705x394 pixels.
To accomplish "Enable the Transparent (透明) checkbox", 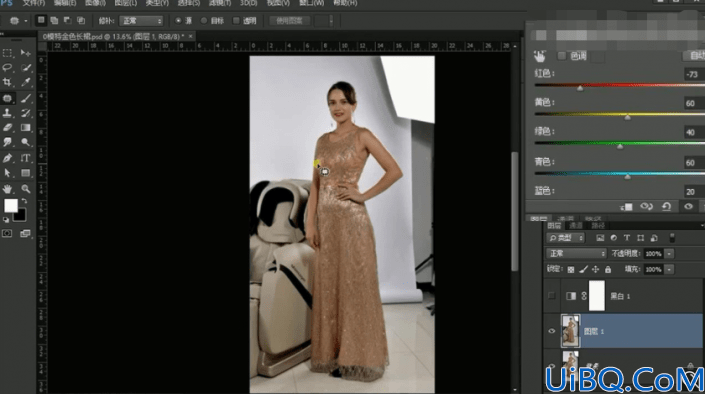I will (x=236, y=21).
